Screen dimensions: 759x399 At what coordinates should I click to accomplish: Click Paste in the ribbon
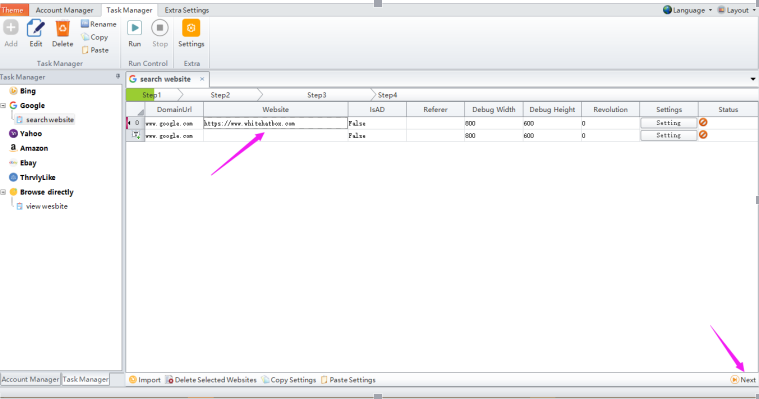[x=95, y=50]
